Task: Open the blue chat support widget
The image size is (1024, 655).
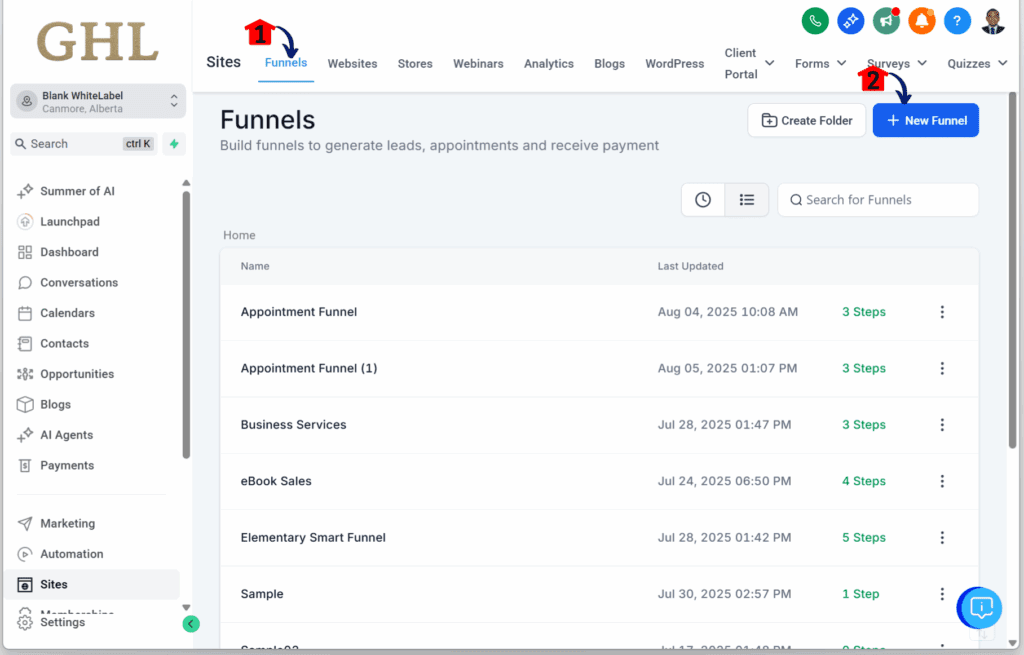Action: [x=980, y=608]
